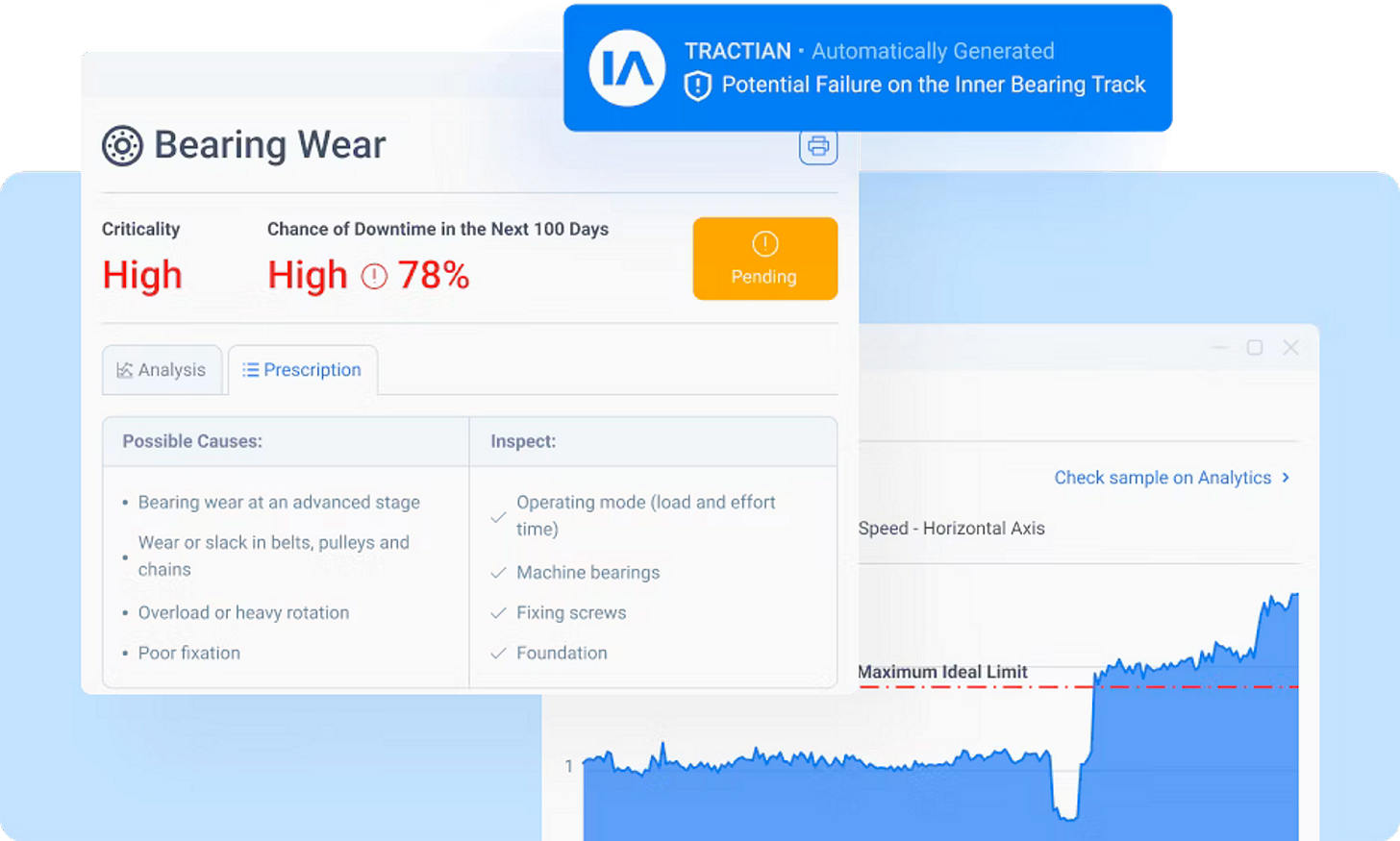Click 'Bearing wear at an advanced stage'

279,503
